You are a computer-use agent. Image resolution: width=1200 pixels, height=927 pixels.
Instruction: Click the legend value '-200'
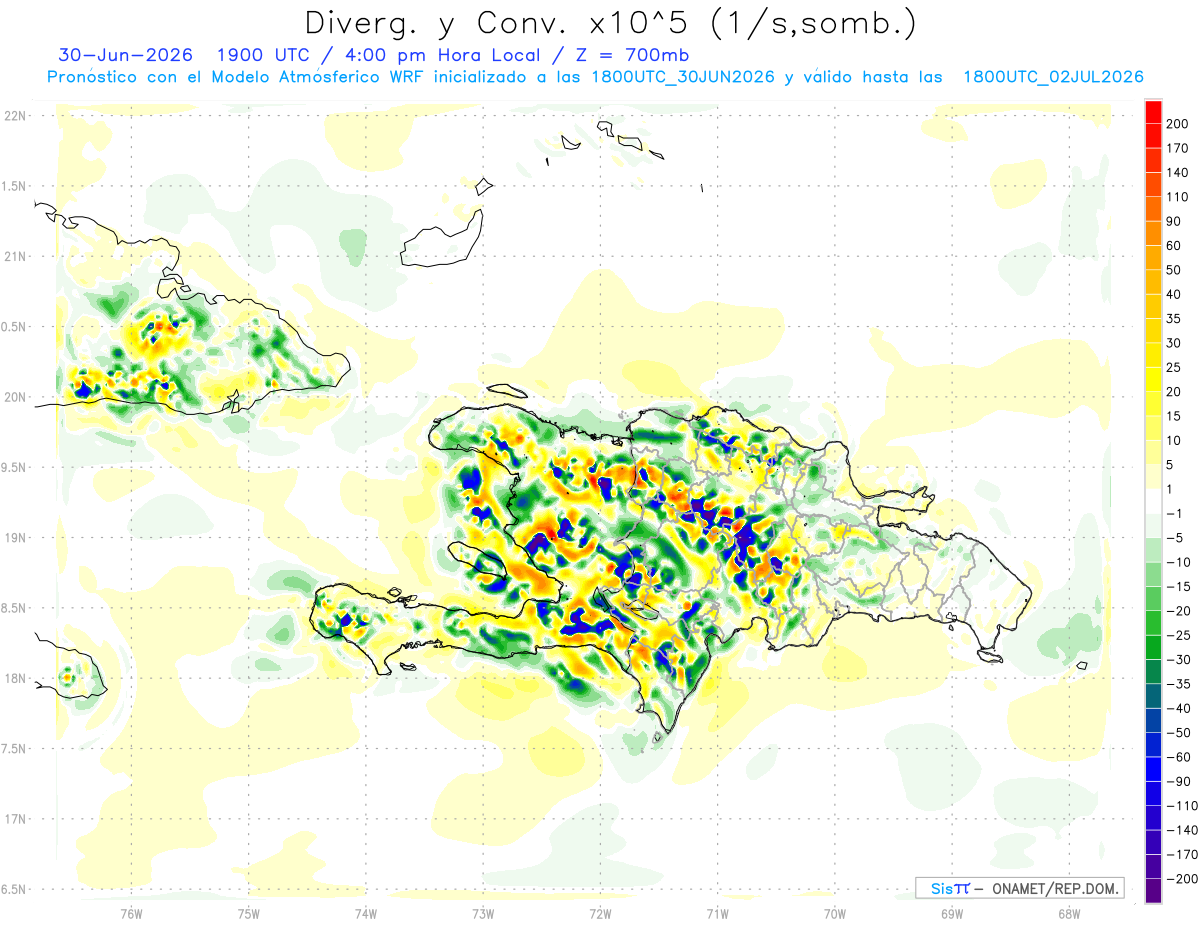coord(1183,879)
